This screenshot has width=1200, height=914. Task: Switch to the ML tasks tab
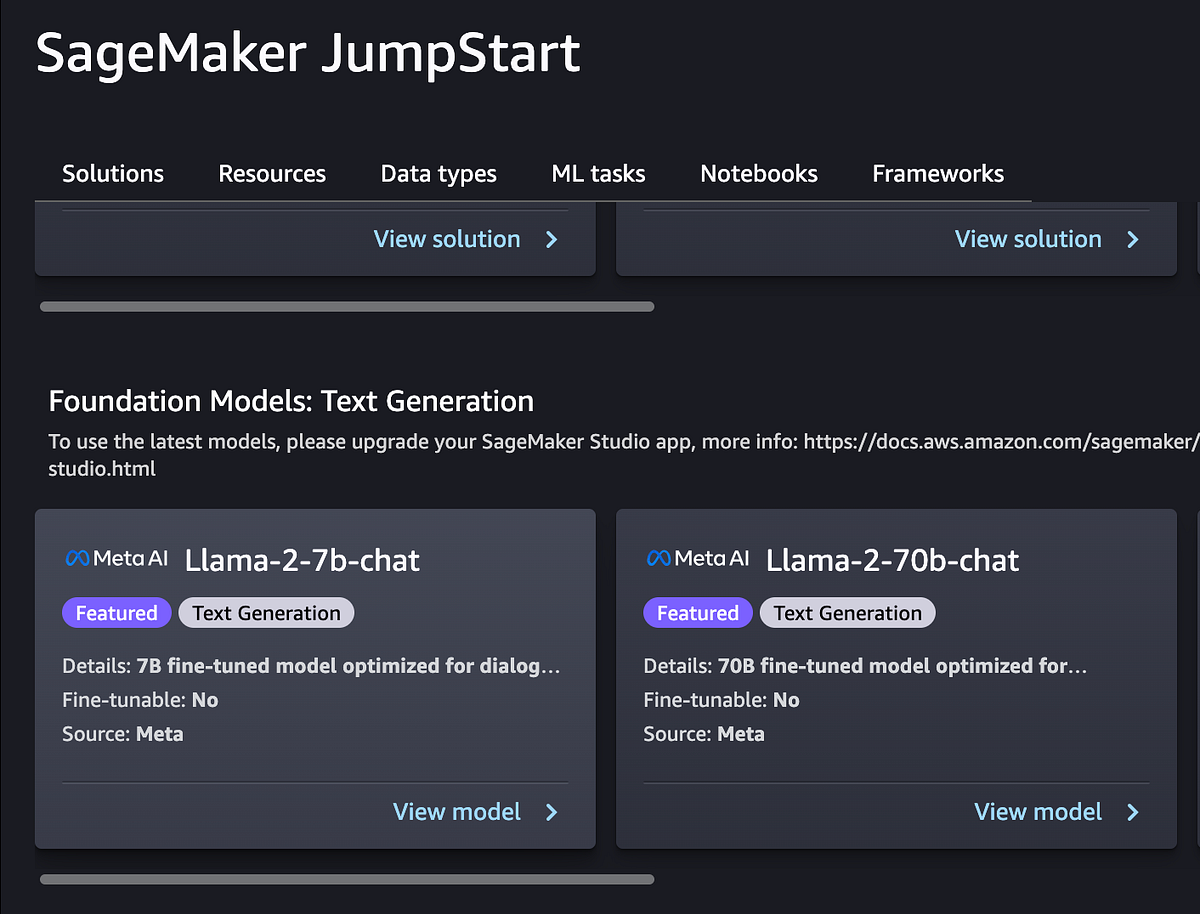[598, 173]
